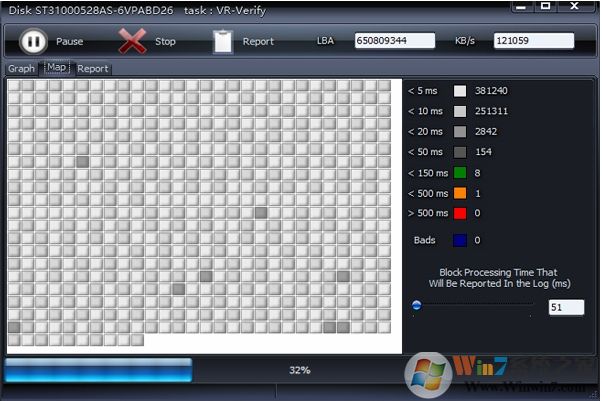Screen dimensions: 602x401
Task: Click the window title 'Disk ST31000528AS-6VPABD26'
Action: click(x=91, y=10)
